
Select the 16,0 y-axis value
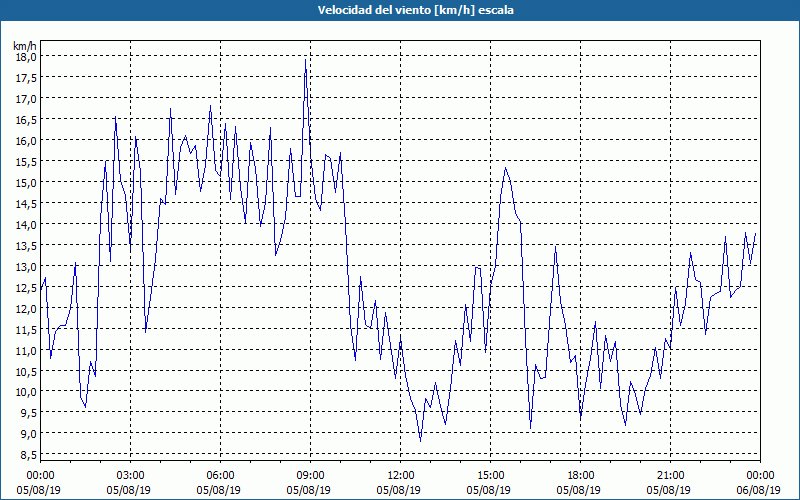26,140
